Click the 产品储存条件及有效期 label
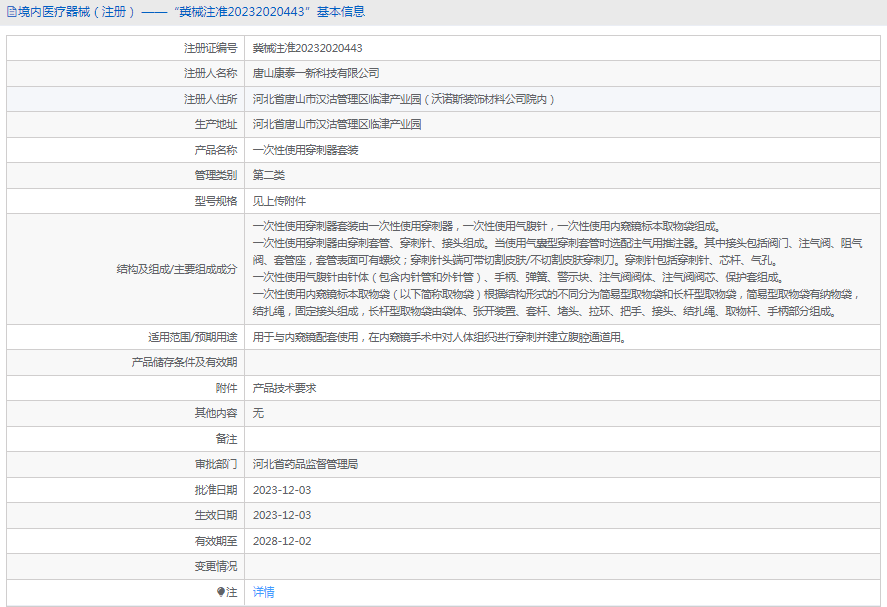The image size is (887, 607). (x=184, y=362)
